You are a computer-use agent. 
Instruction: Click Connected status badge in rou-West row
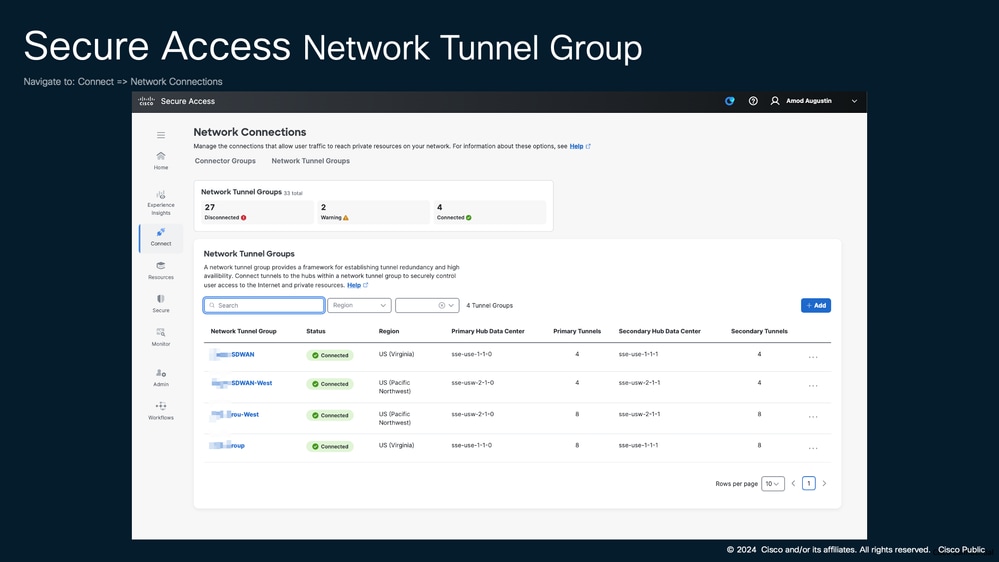330,415
